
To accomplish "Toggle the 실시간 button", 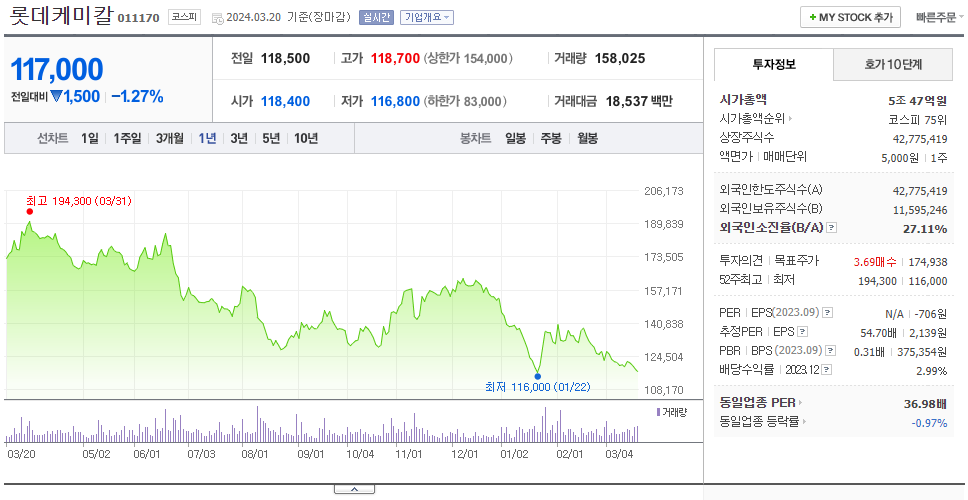I will [376, 17].
